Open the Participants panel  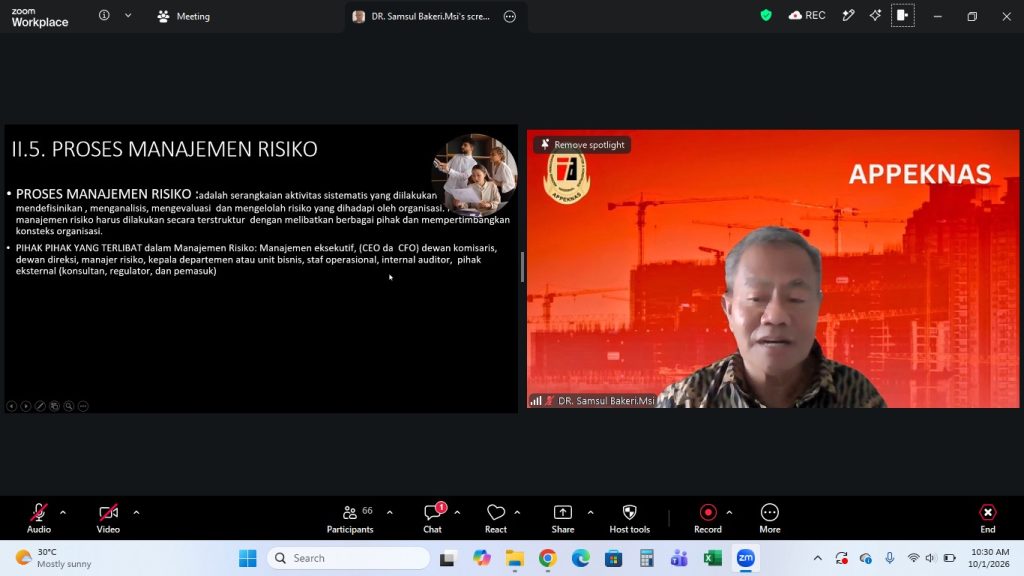point(350,519)
